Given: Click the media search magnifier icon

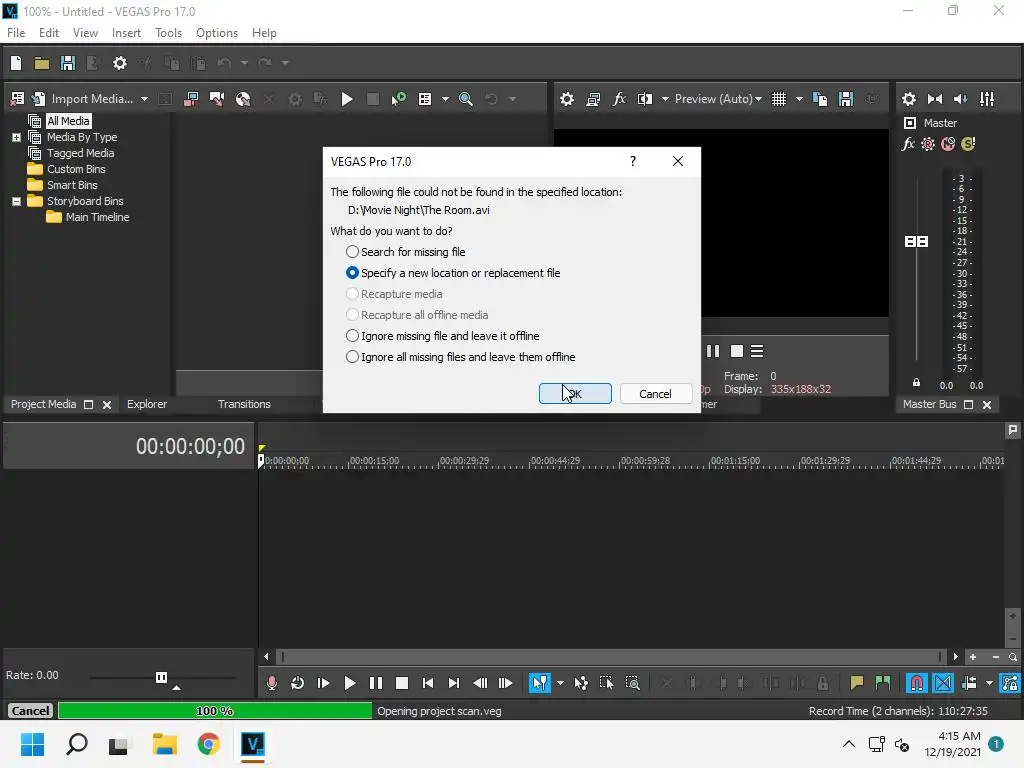Looking at the screenshot, I should tap(466, 99).
